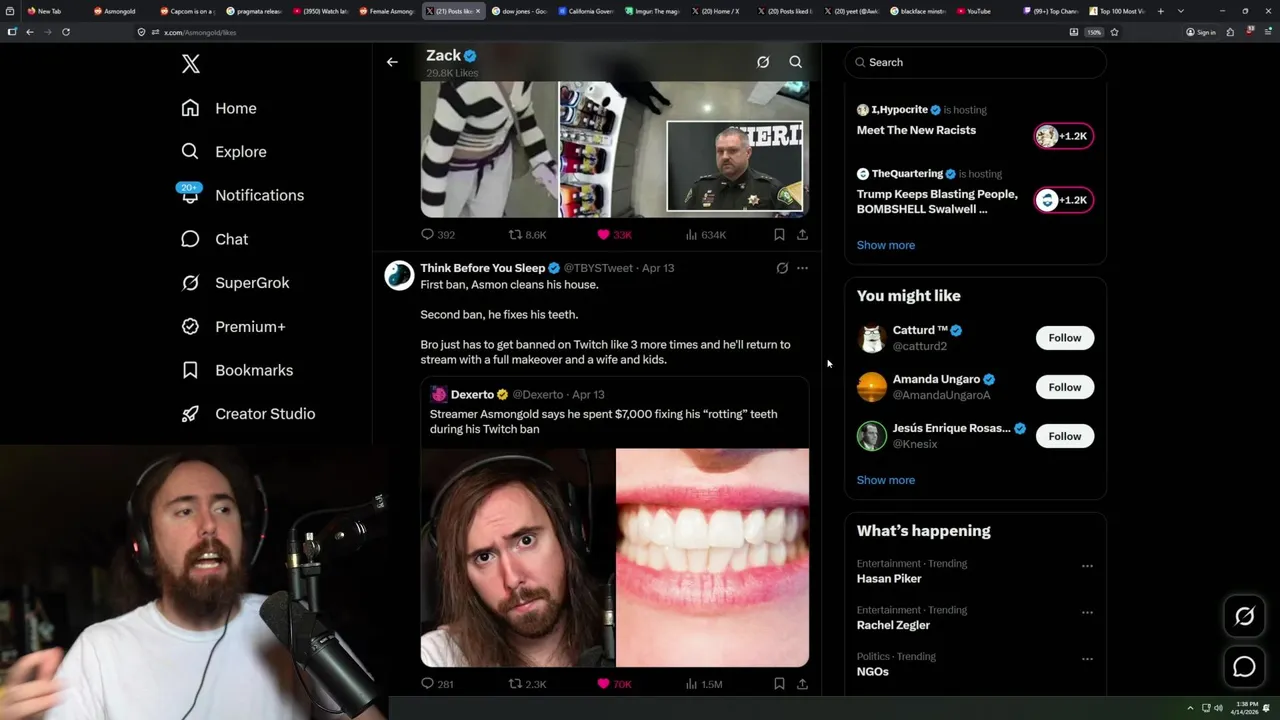Open Premium+ in the sidebar
The image size is (1280, 720).
click(x=233, y=327)
